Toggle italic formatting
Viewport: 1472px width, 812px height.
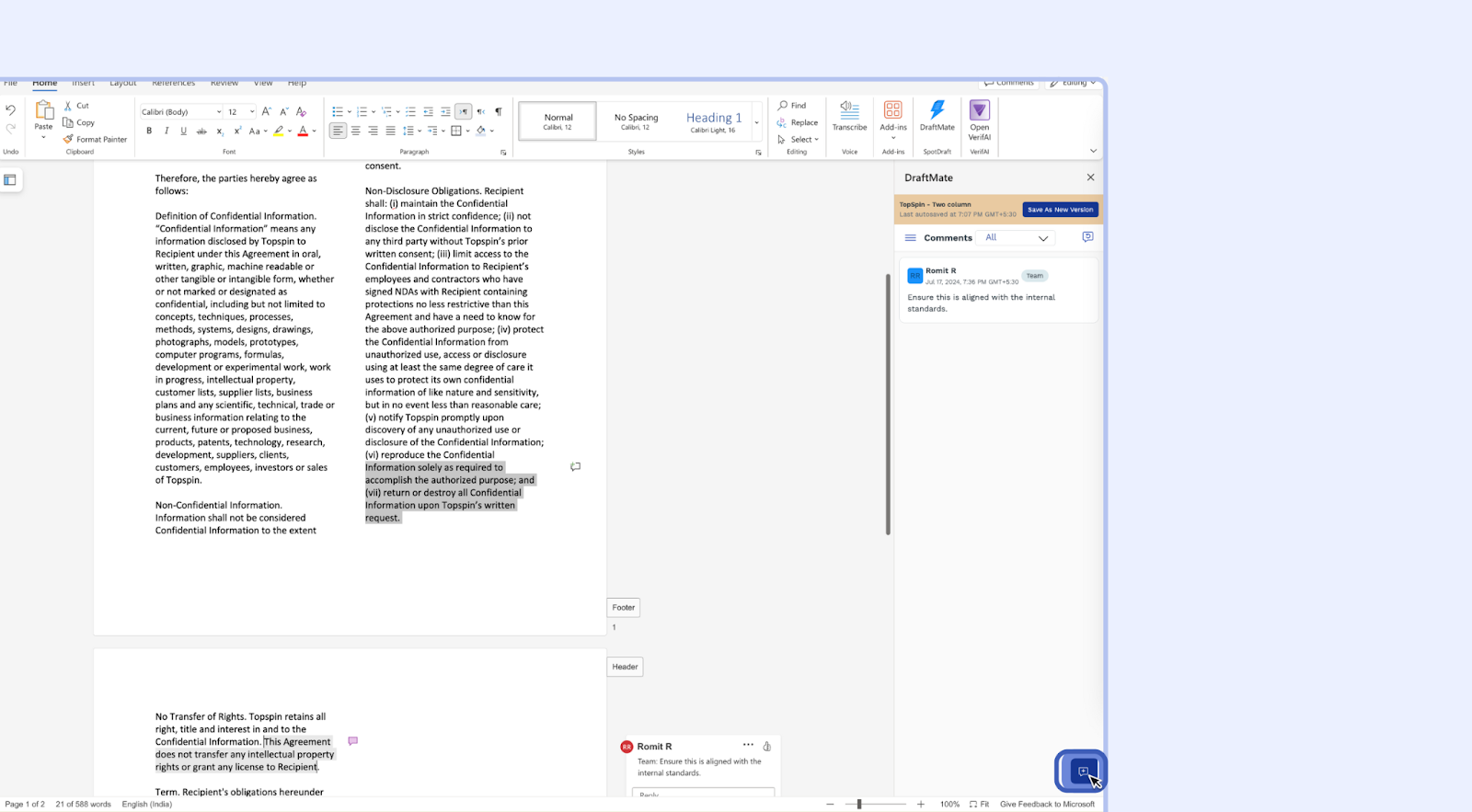tap(167, 132)
